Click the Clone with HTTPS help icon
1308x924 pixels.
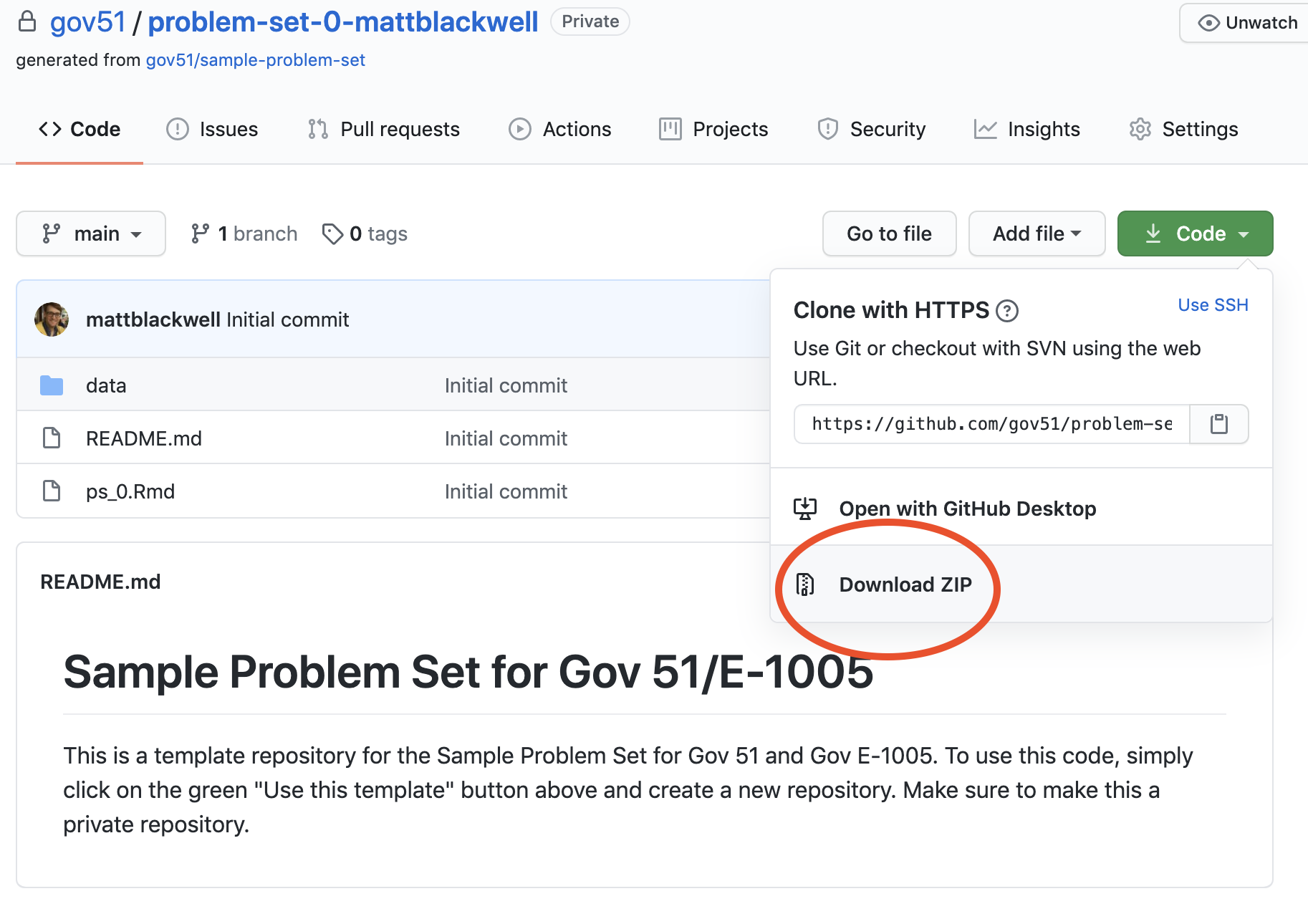coord(1007,311)
